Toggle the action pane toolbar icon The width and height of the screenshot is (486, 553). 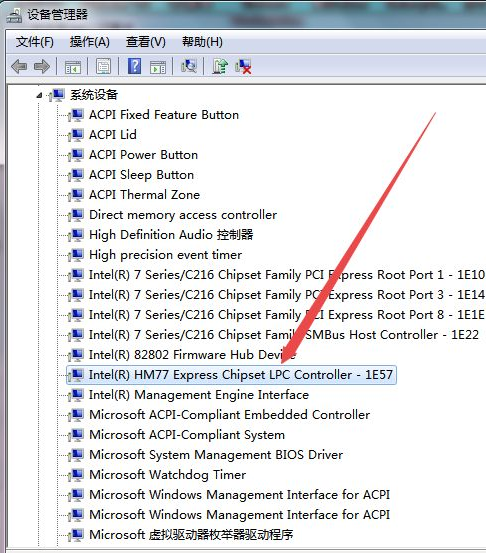click(x=158, y=67)
